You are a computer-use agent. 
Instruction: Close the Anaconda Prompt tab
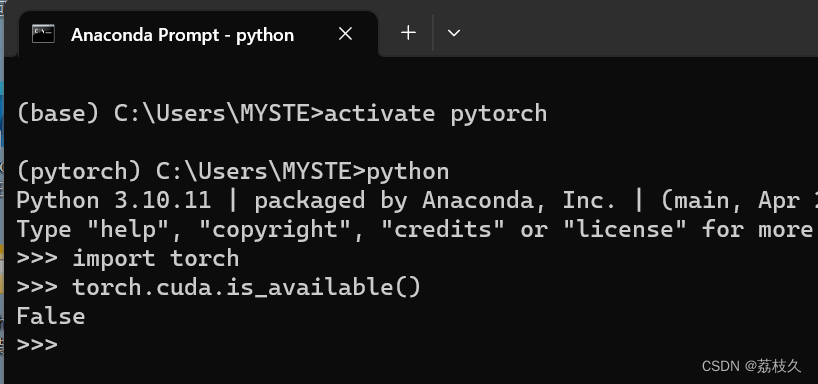[x=345, y=34]
